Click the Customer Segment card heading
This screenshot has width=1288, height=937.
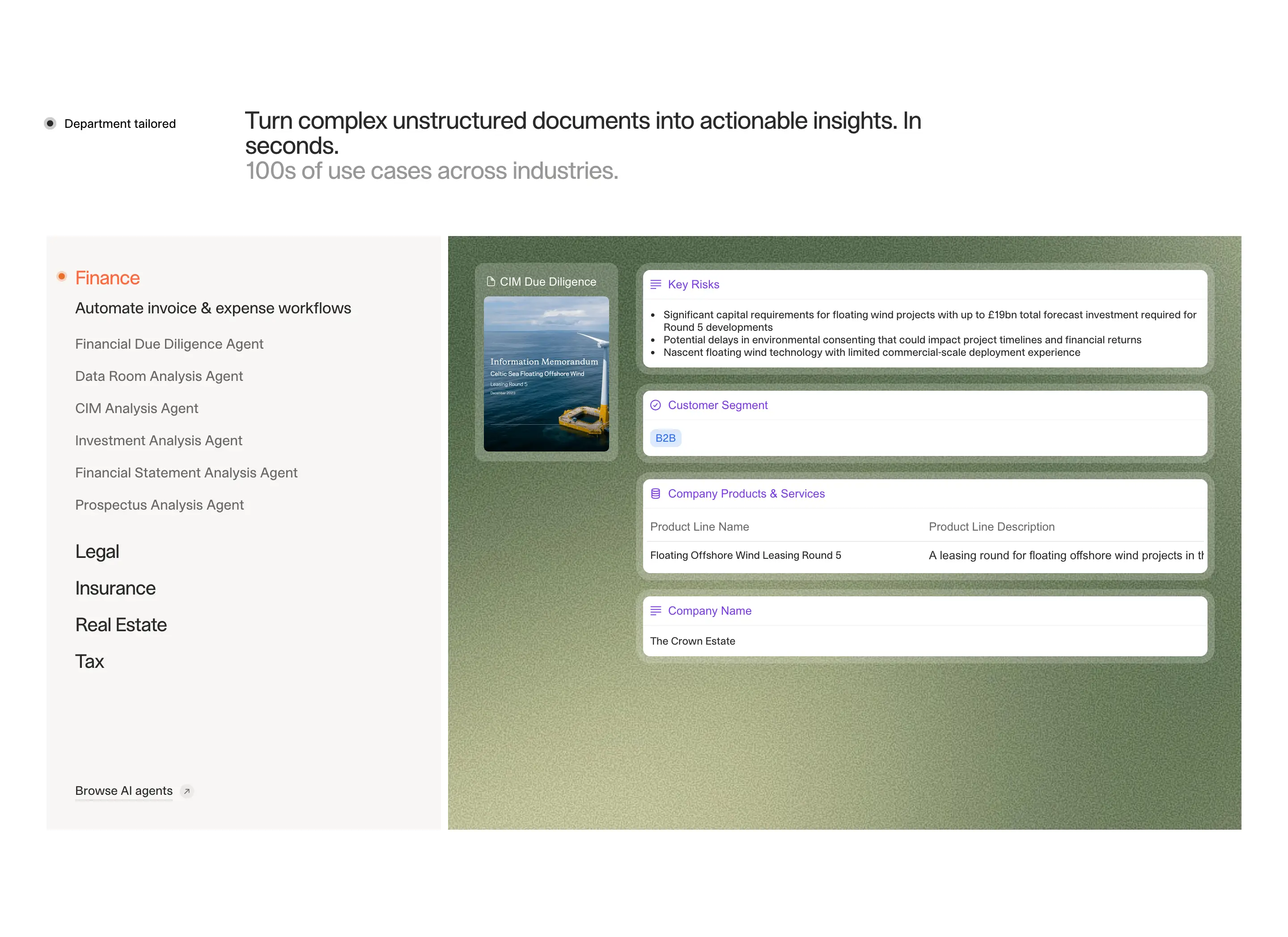click(x=718, y=405)
